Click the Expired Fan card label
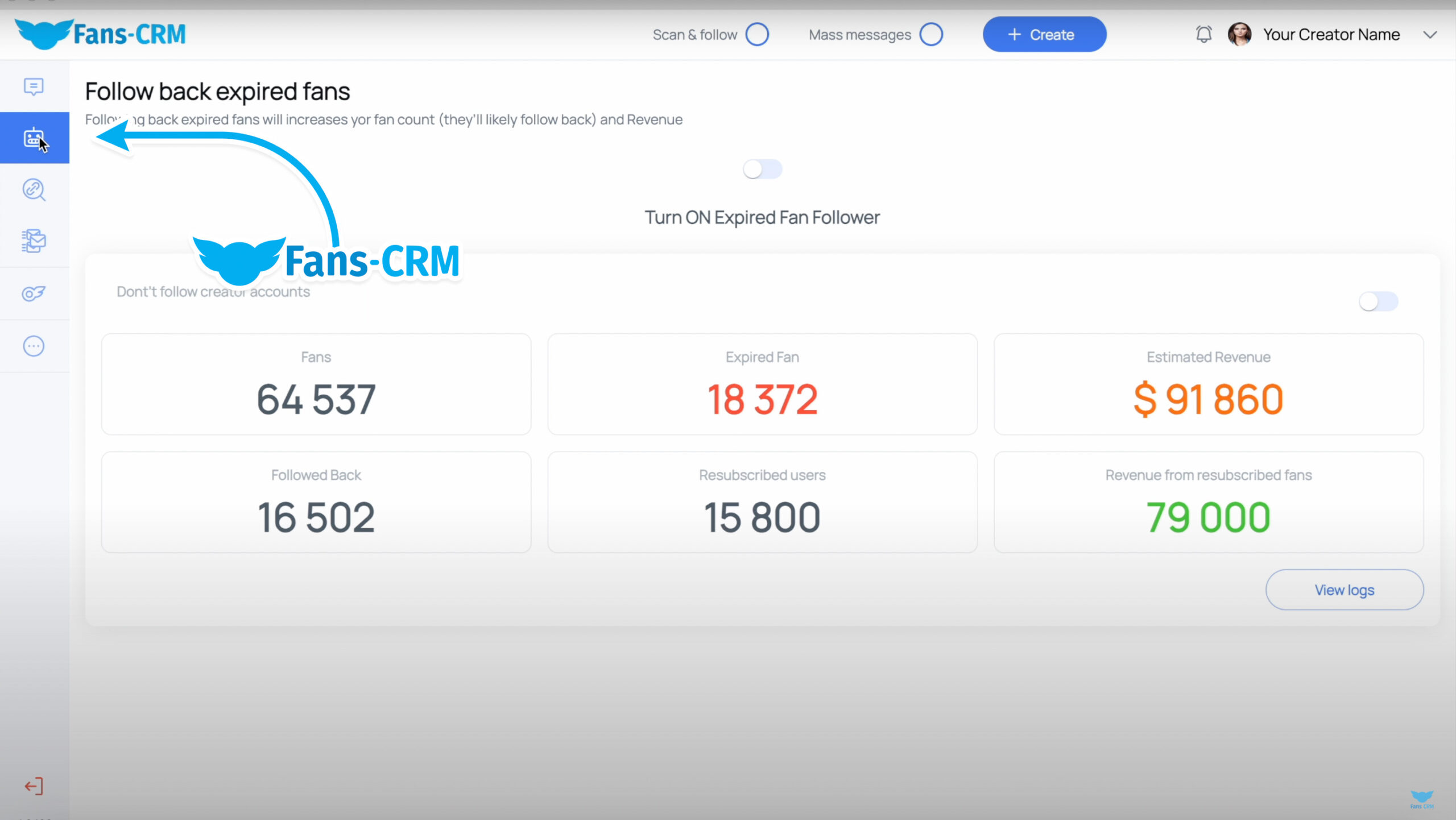Image resolution: width=1456 pixels, height=820 pixels. (x=762, y=357)
